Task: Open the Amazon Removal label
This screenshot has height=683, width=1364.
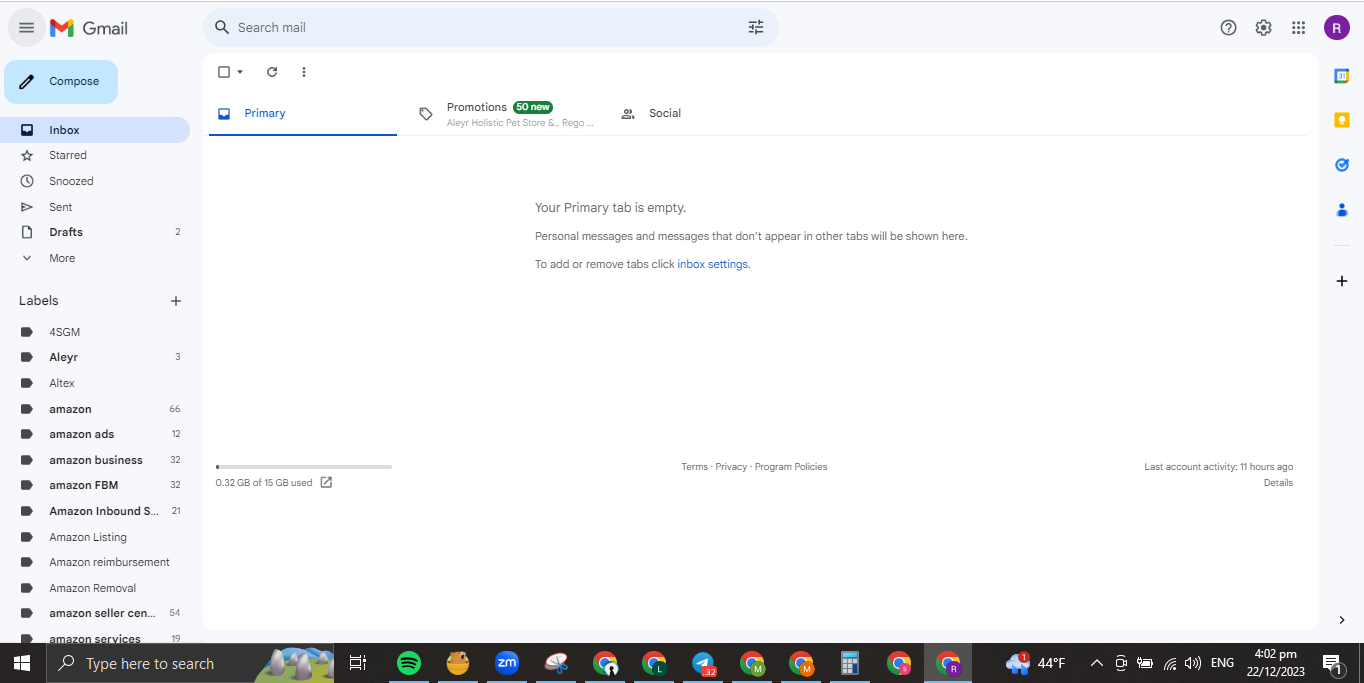Action: [x=95, y=588]
